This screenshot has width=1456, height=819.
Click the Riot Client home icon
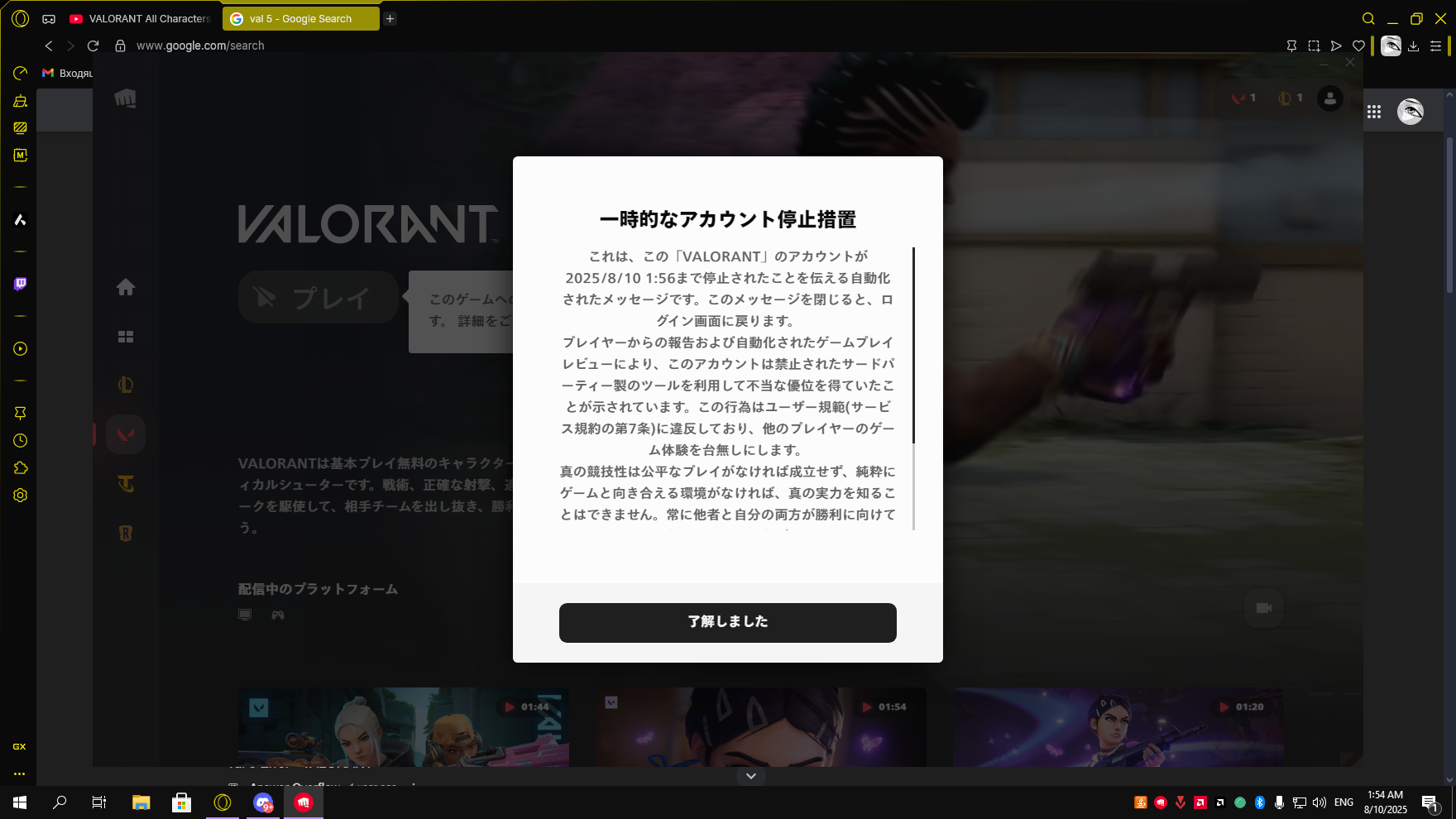tap(126, 287)
